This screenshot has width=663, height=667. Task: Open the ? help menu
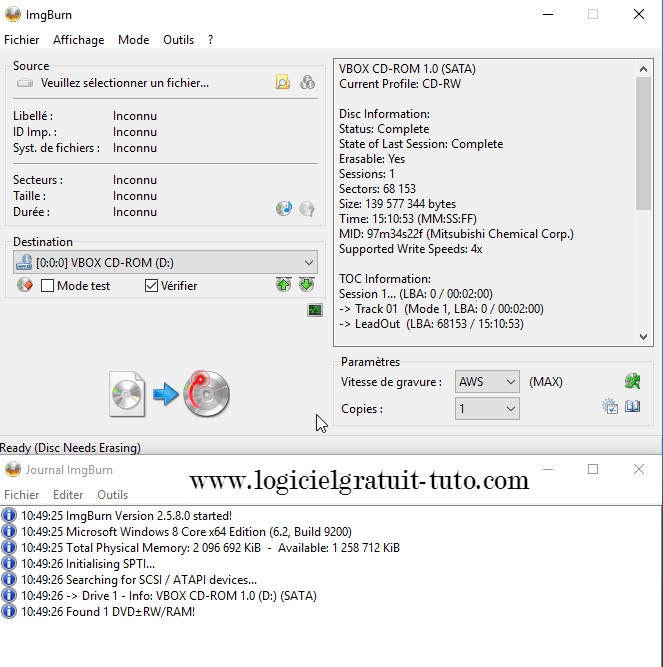tap(211, 40)
